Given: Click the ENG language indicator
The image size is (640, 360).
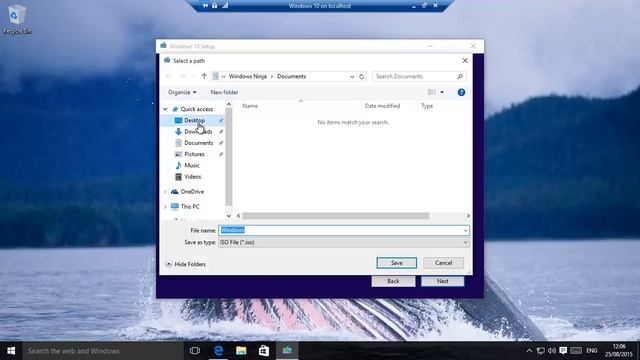Looking at the screenshot, I should coord(592,351).
